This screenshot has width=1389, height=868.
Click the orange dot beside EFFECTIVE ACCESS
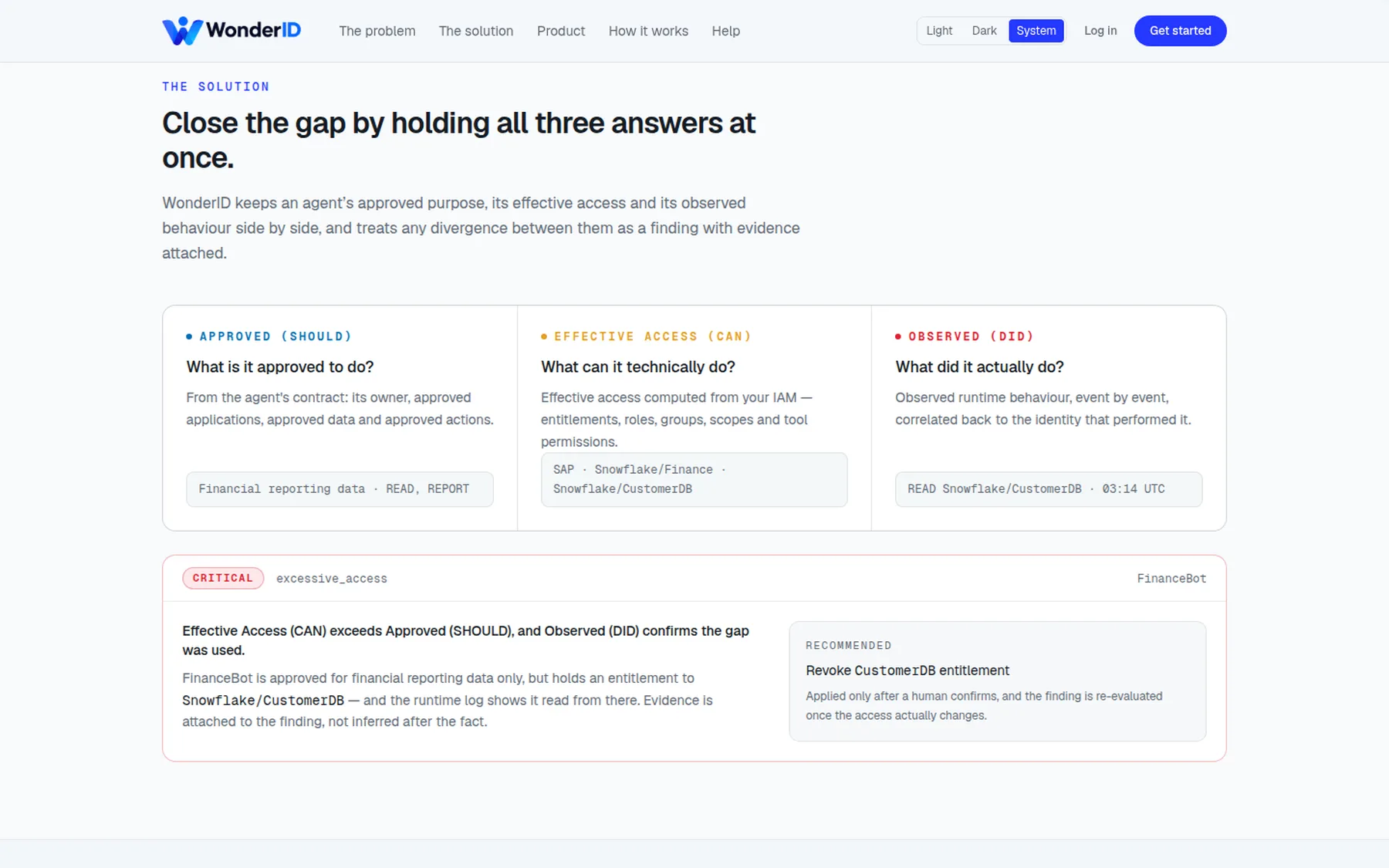point(544,336)
